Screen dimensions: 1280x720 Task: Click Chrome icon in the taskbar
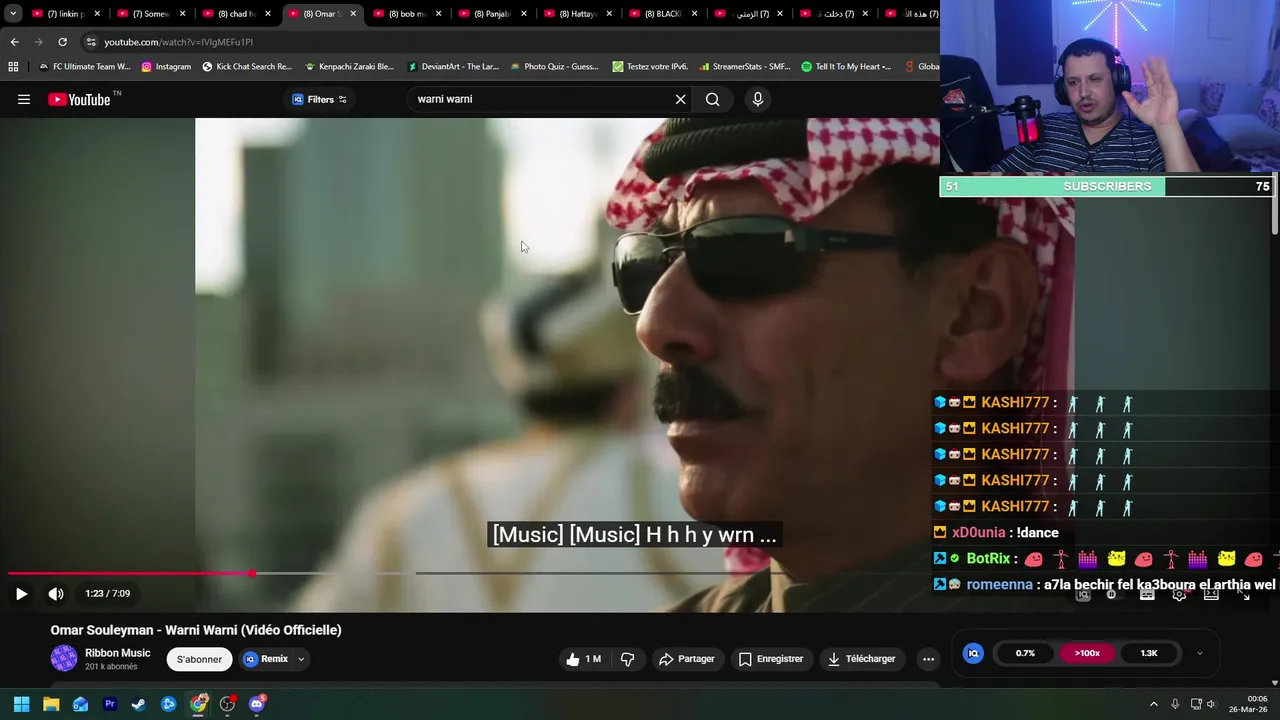(x=198, y=704)
